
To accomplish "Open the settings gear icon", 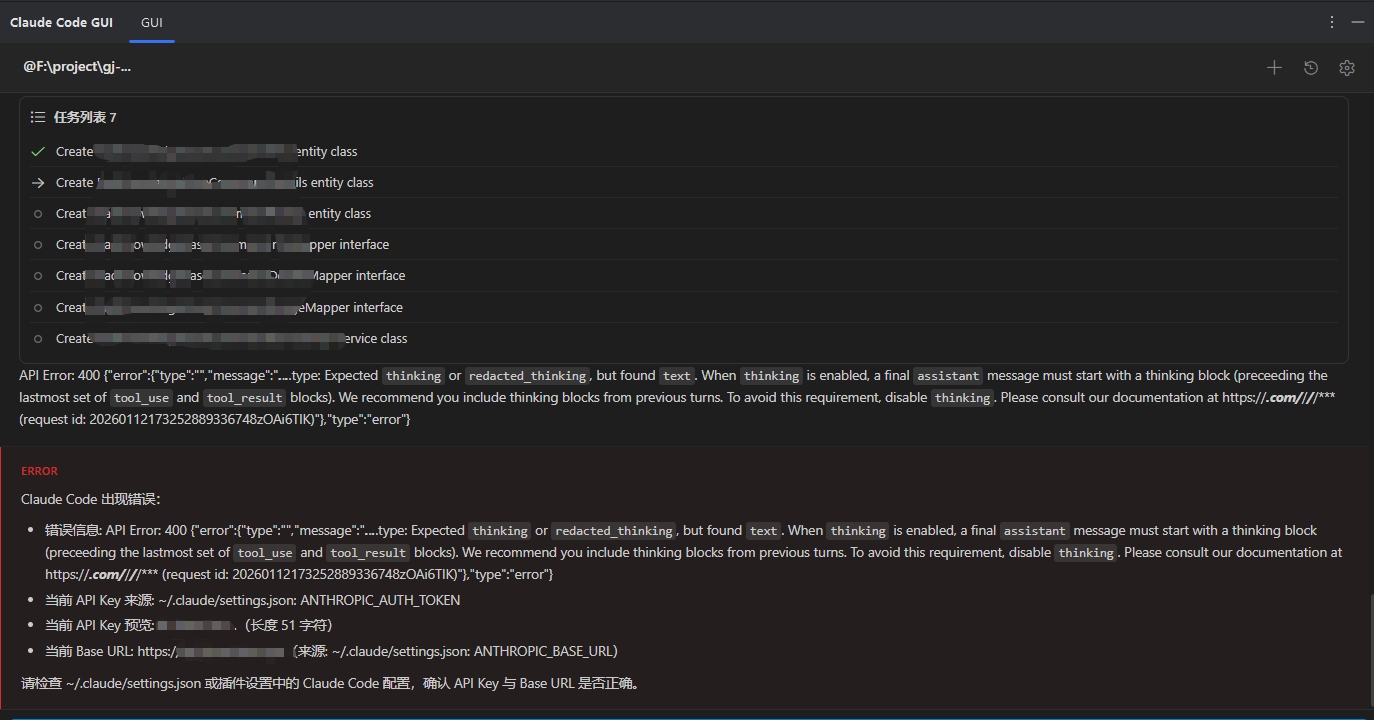I will (1347, 68).
